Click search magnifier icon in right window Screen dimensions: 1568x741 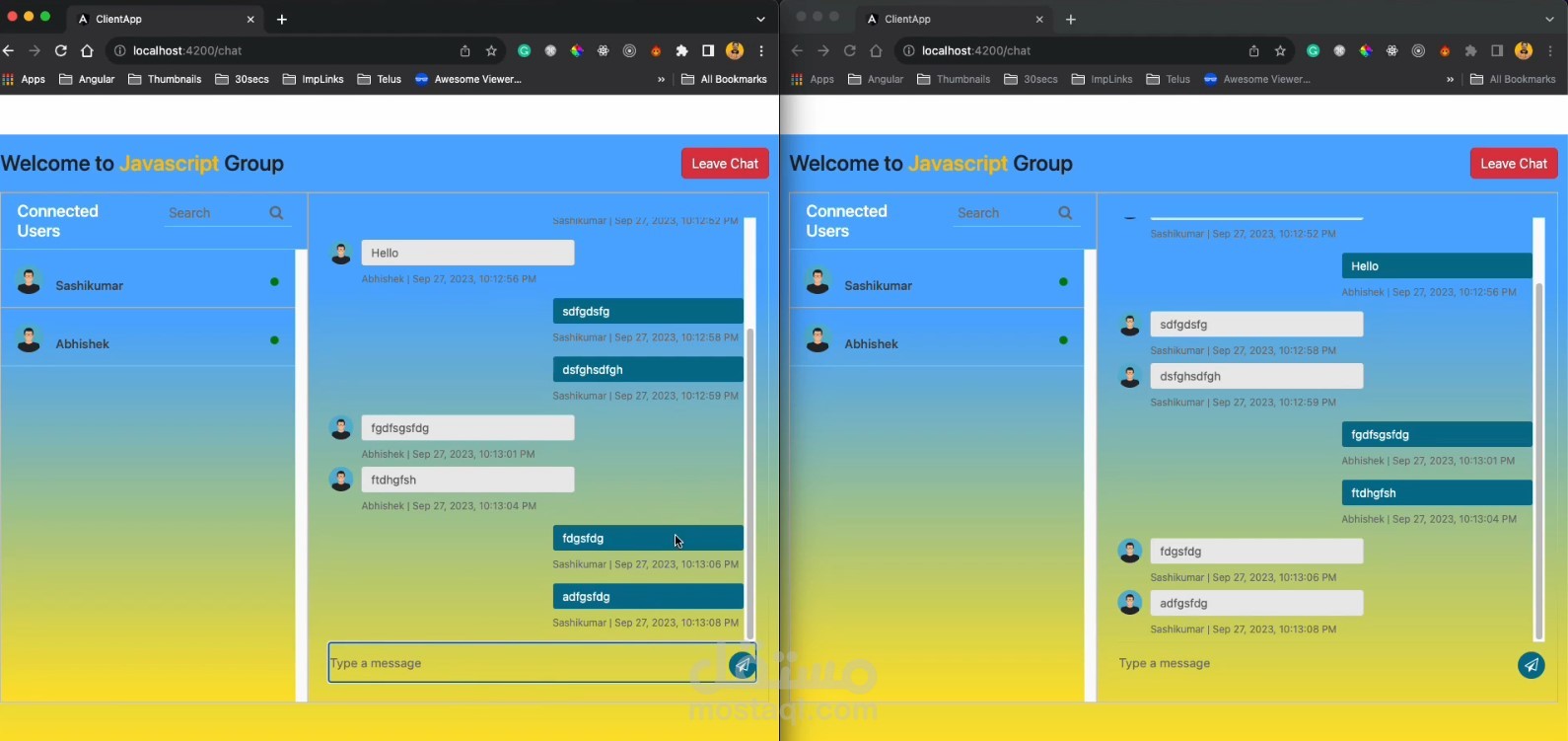coord(1065,213)
